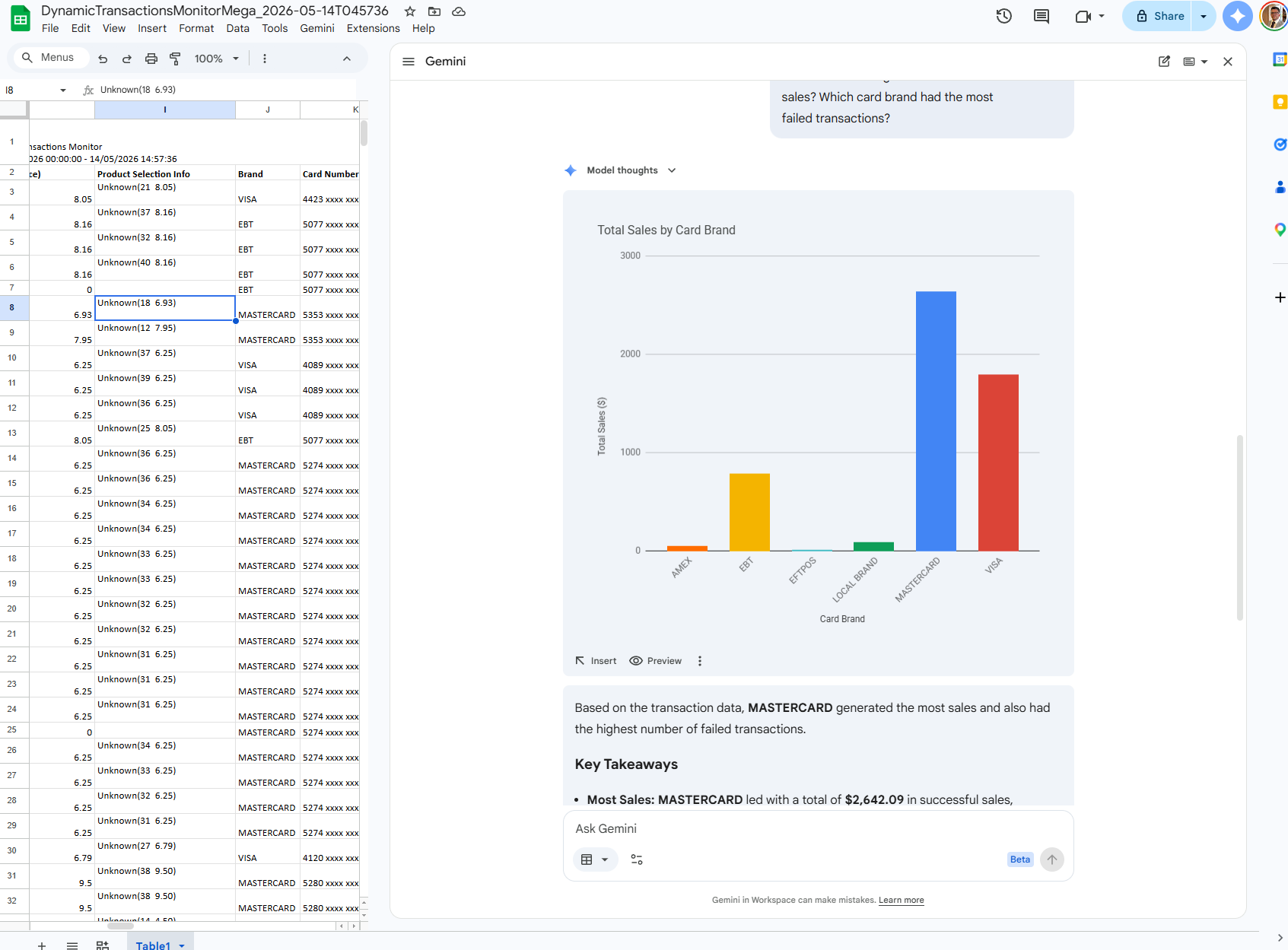The height and width of the screenshot is (950, 1288).
Task: Click the spreadsheet horizontal scrollbar
Action: 121,926
